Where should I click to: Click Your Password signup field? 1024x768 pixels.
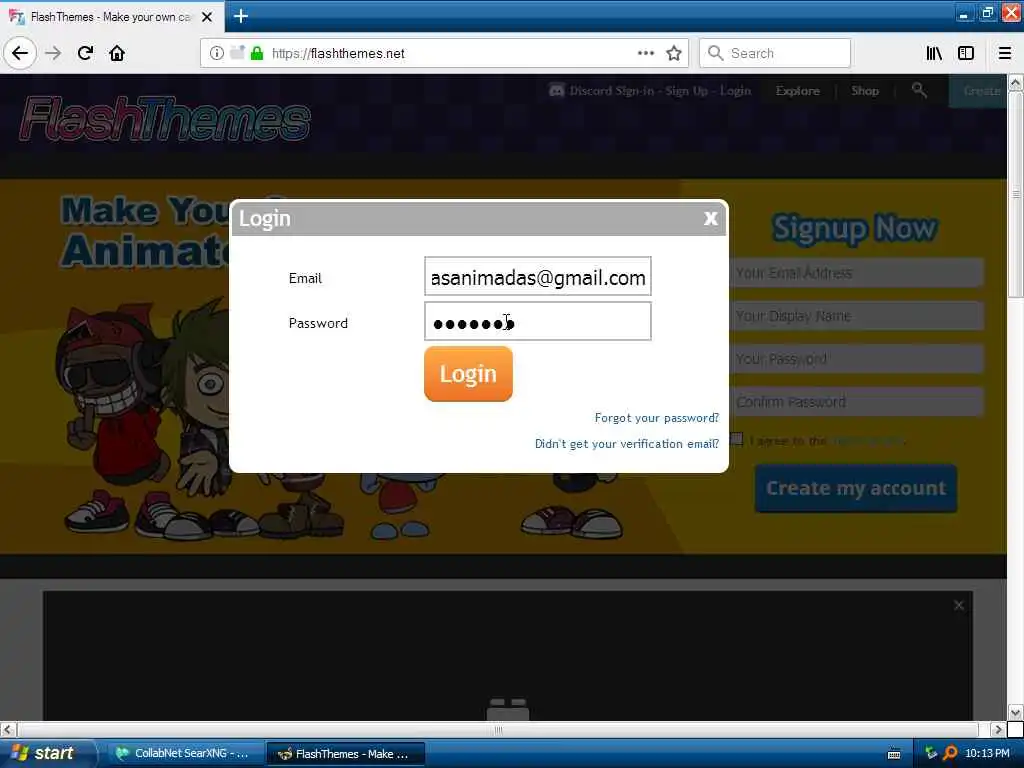click(856, 359)
